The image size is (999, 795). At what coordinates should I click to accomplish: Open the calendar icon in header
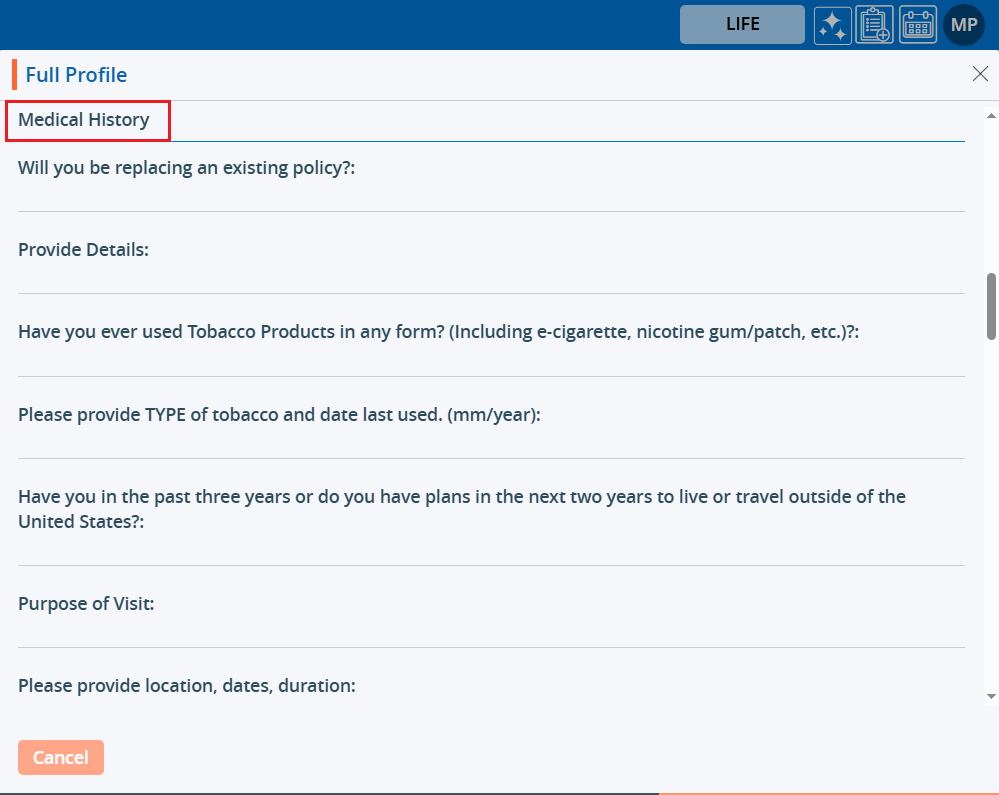point(918,25)
